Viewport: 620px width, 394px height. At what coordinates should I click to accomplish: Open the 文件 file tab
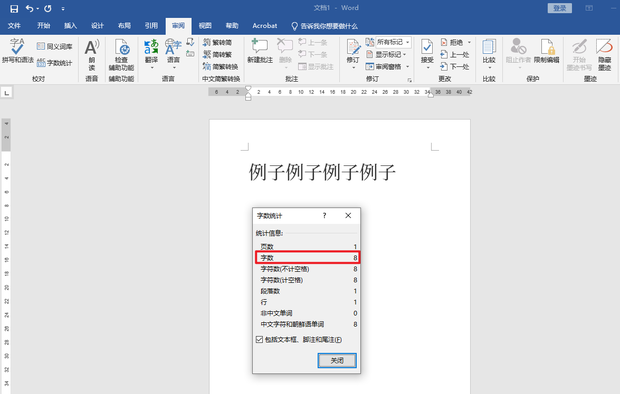(14, 26)
